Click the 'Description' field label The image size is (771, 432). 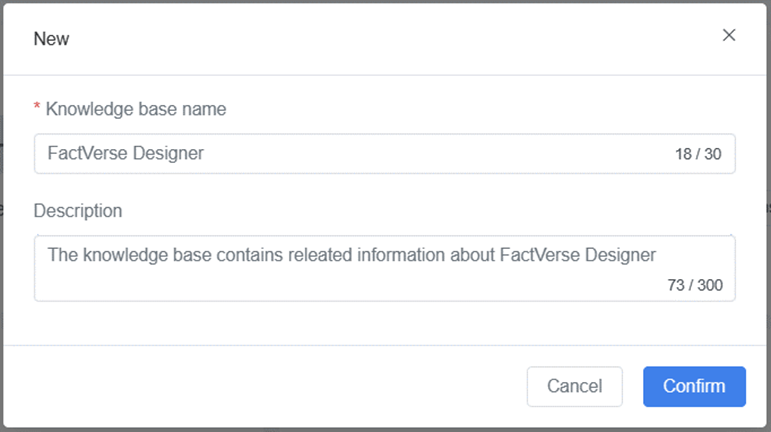[78, 211]
